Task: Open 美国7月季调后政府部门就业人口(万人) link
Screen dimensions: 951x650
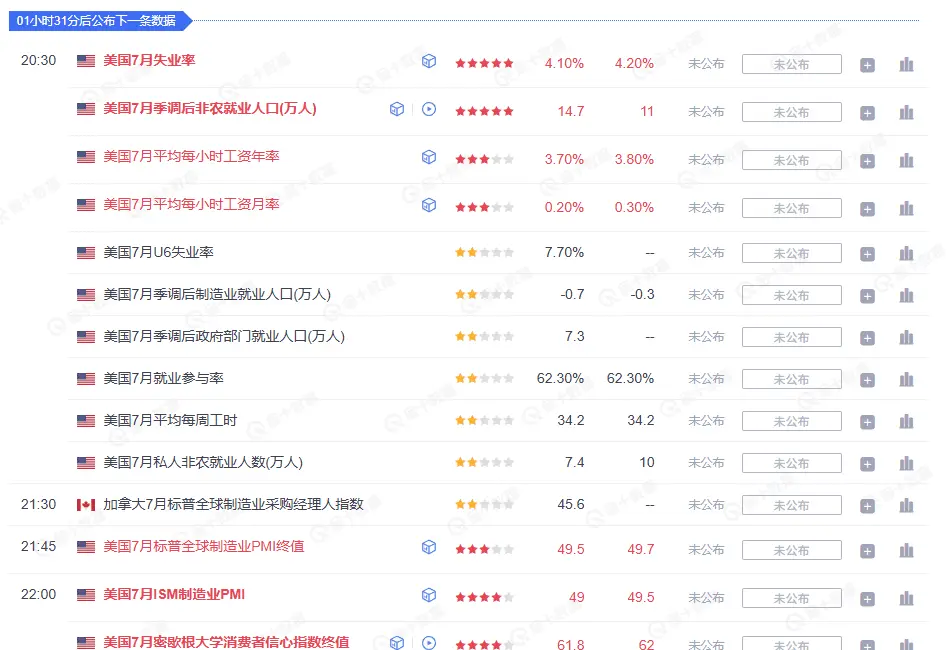Action: click(224, 336)
